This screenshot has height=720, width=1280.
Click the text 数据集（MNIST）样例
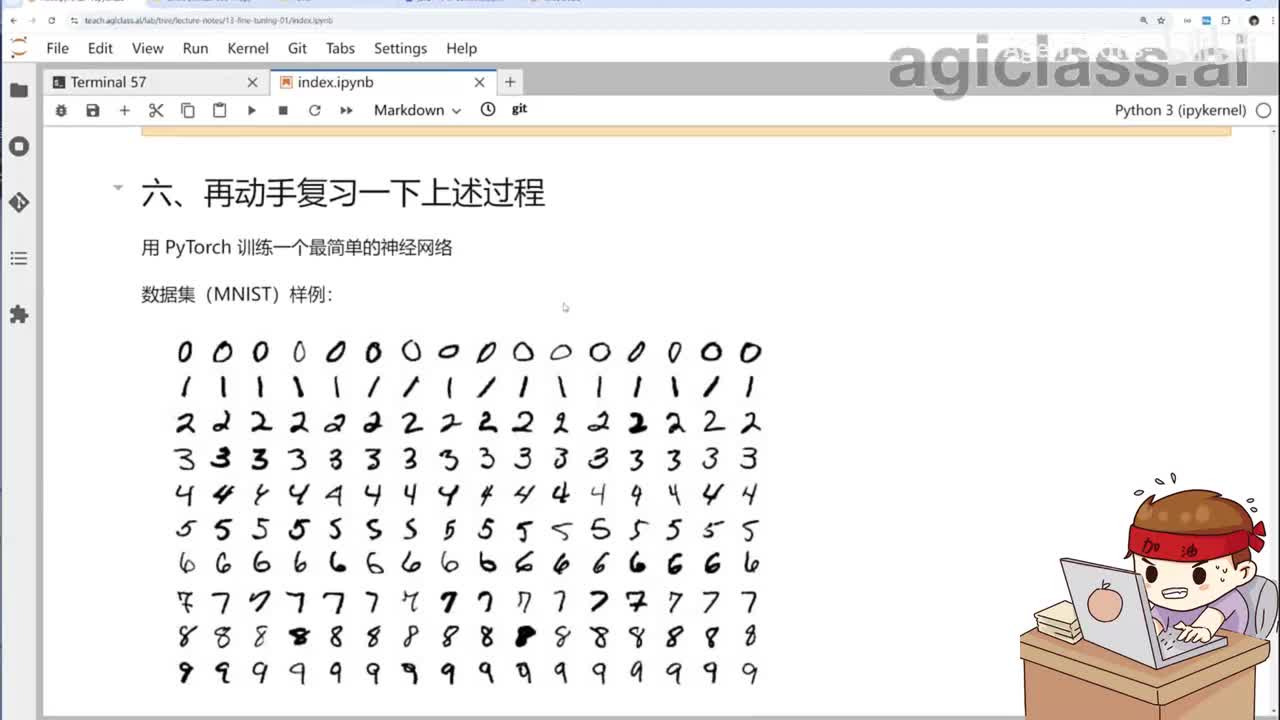coord(237,295)
